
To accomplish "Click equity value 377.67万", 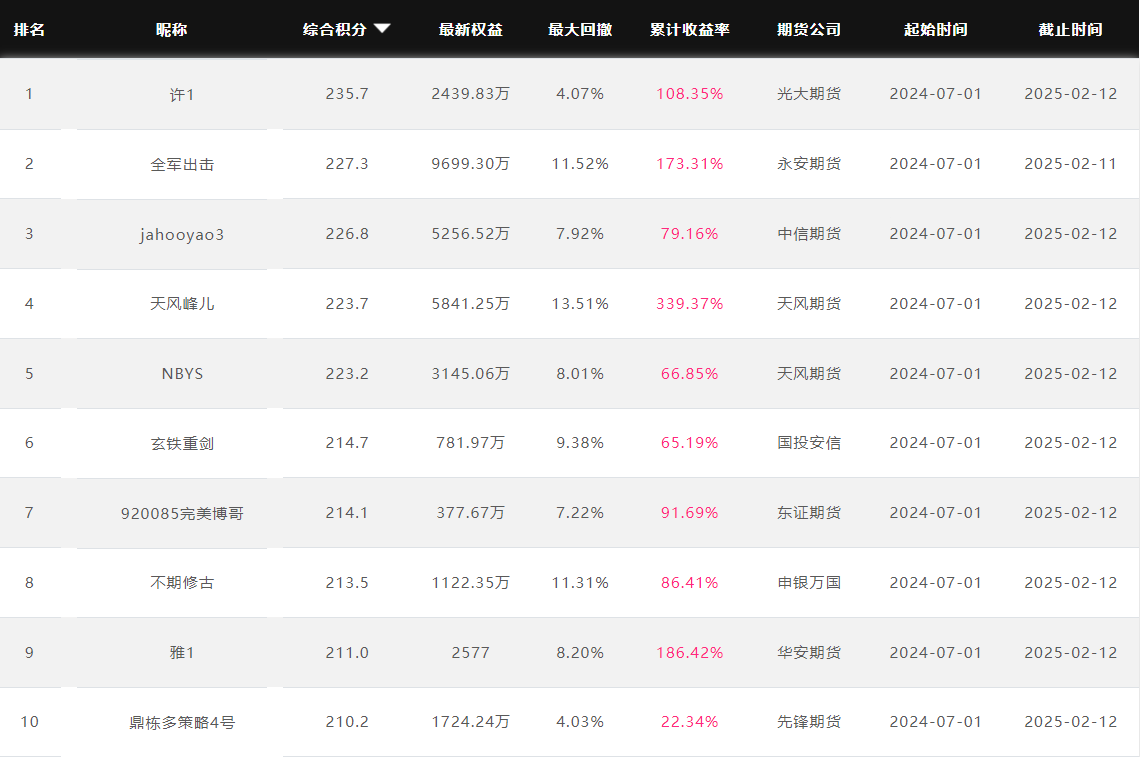I will [x=470, y=513].
